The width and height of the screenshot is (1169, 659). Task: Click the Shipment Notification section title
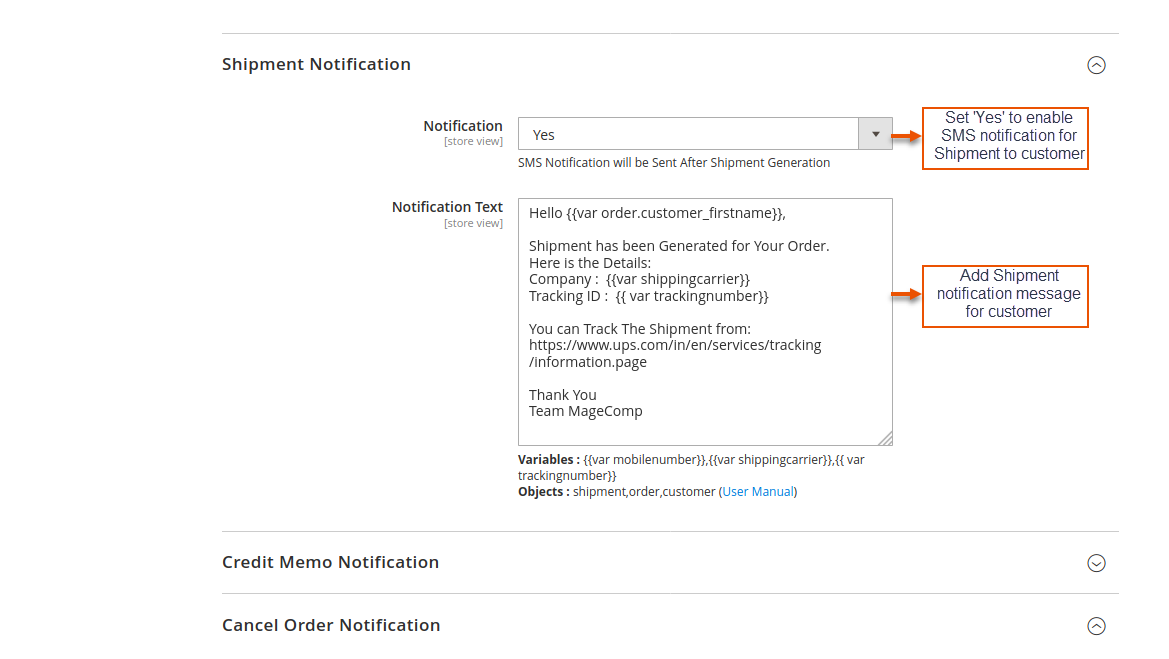tap(316, 64)
